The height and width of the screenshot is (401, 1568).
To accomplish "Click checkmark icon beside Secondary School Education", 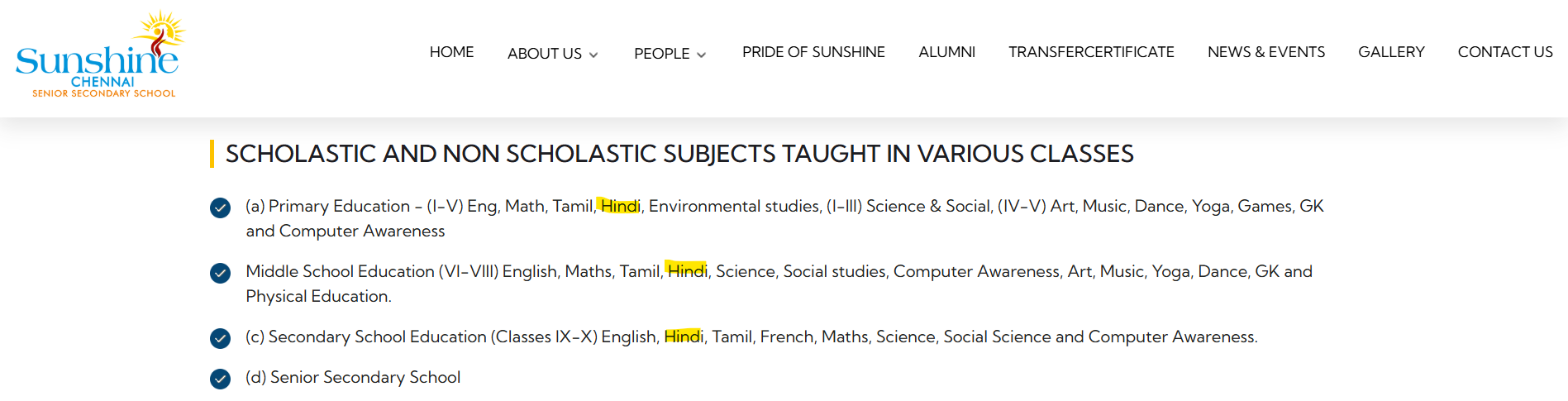I will point(220,338).
